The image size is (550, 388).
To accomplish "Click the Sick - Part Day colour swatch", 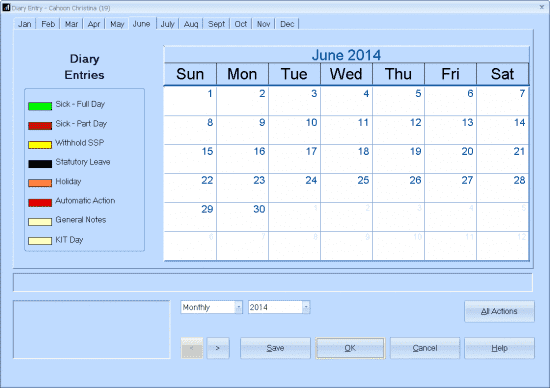I will (40, 126).
